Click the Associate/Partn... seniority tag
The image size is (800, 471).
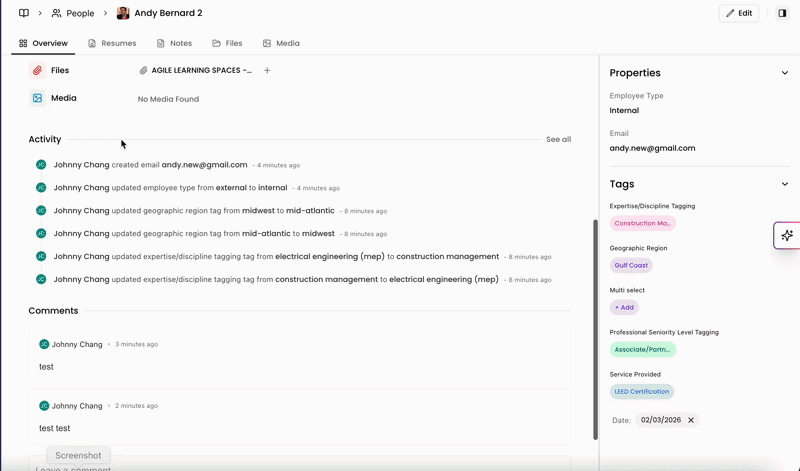click(642, 350)
